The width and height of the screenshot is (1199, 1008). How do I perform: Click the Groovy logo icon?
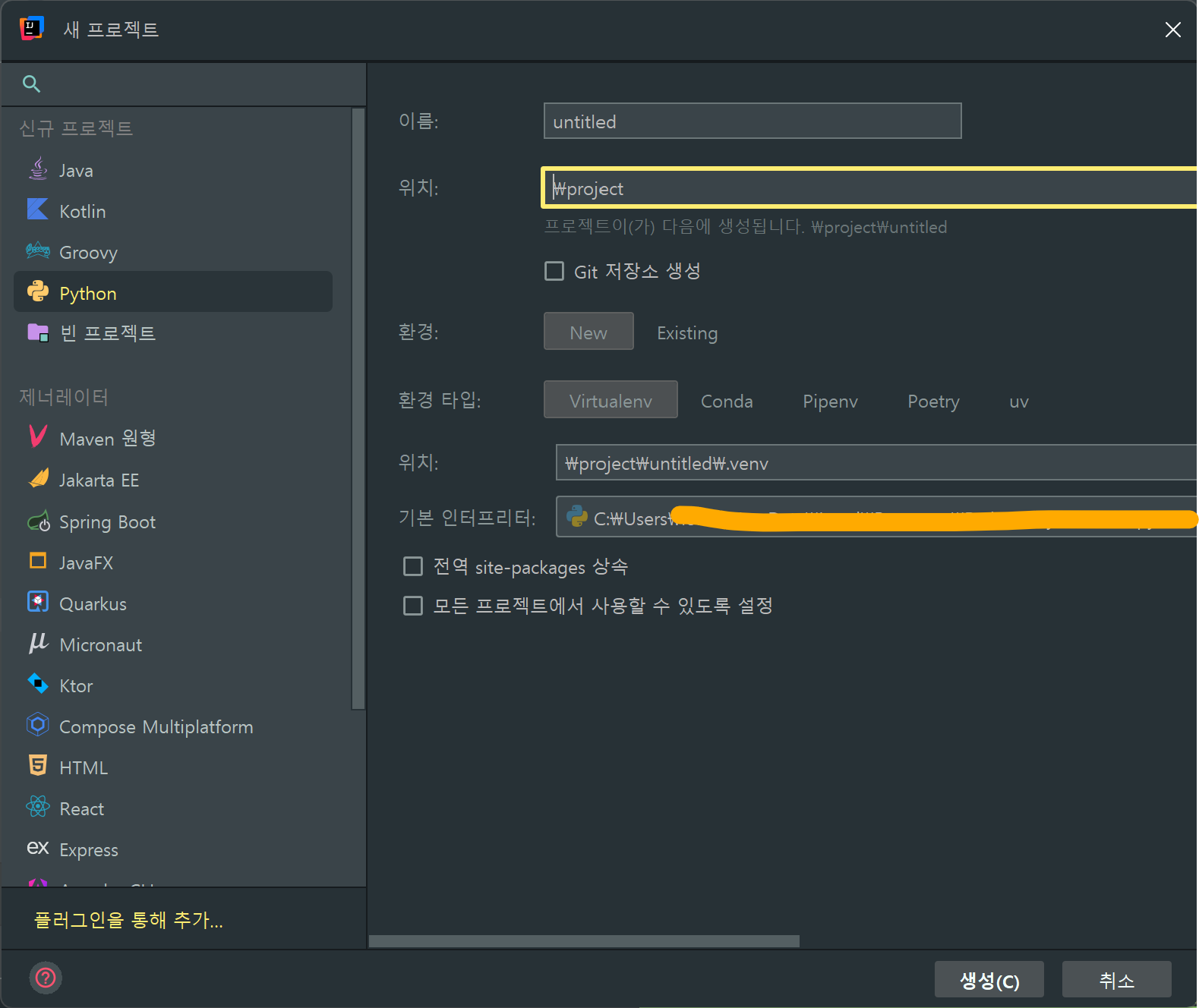point(38,250)
